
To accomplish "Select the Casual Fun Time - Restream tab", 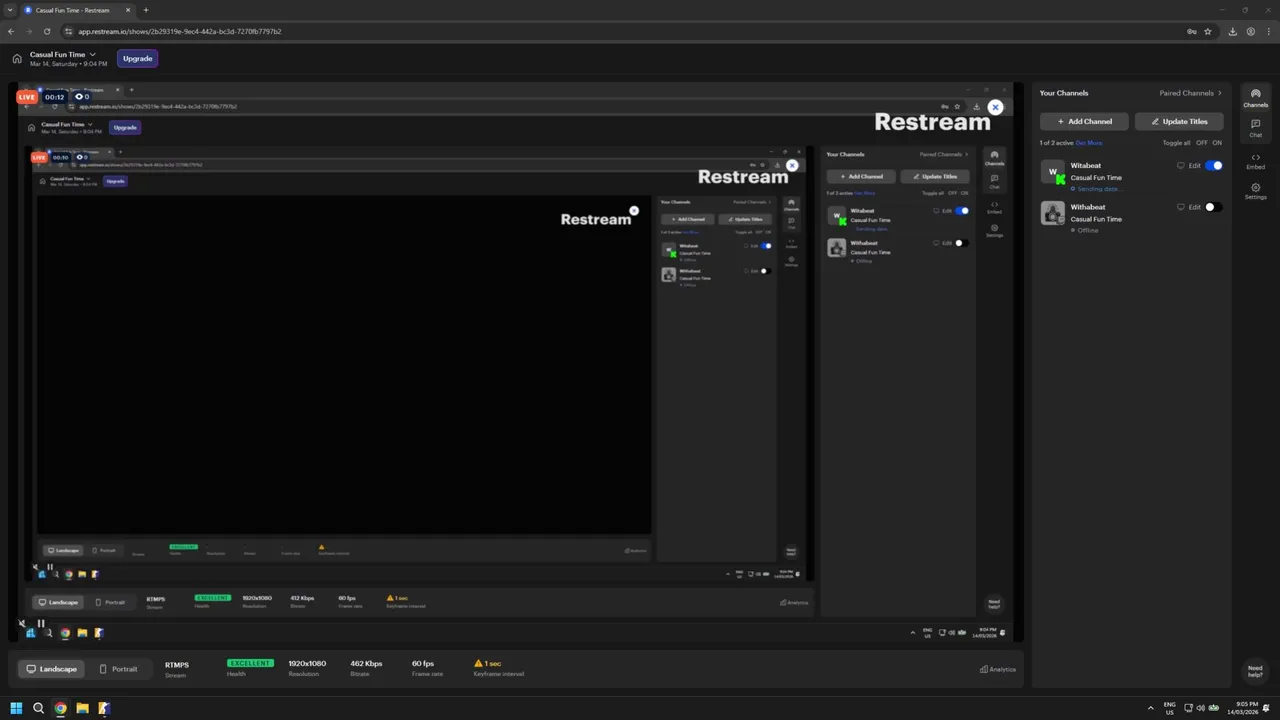I will [77, 10].
